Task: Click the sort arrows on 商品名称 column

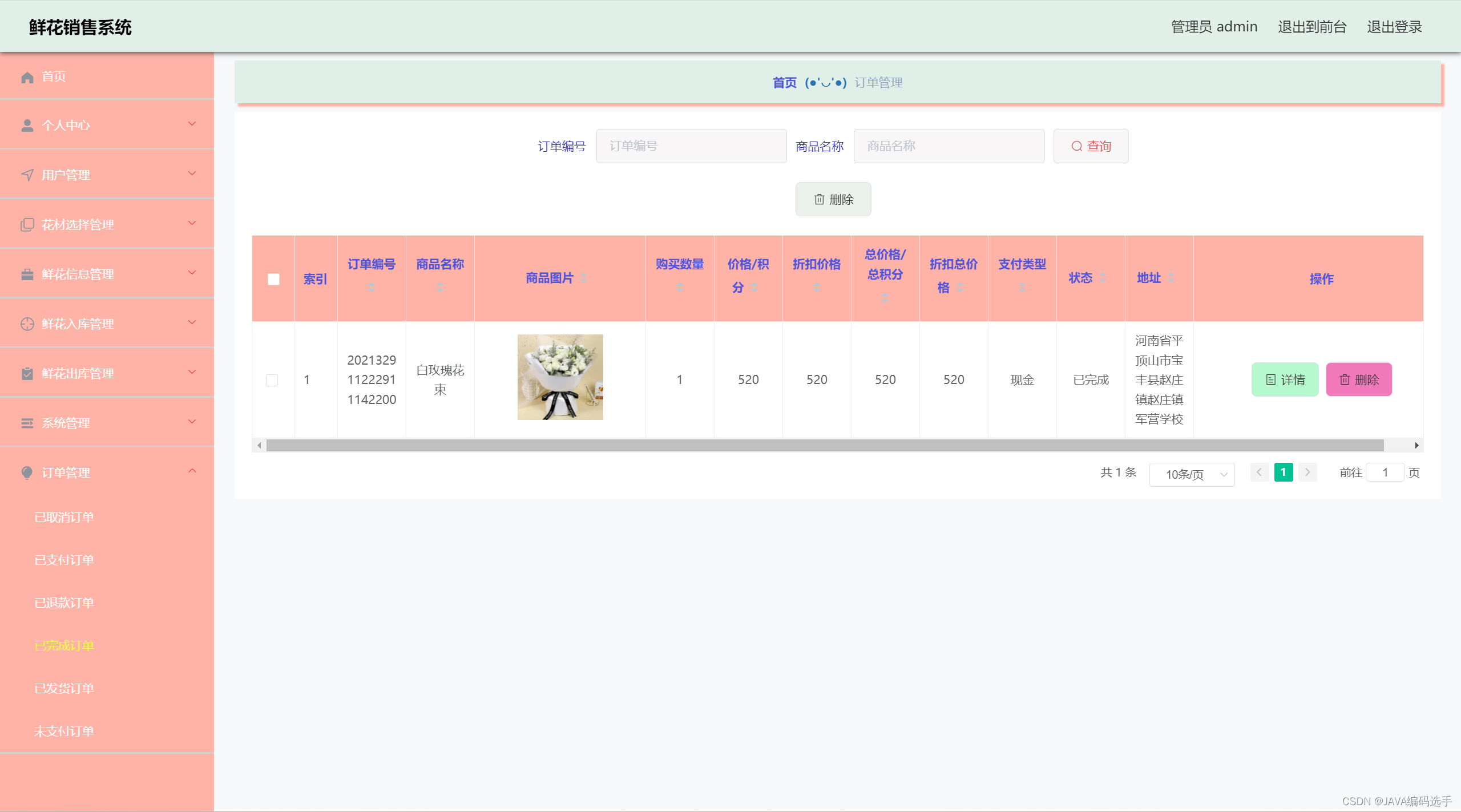Action: click(x=440, y=288)
